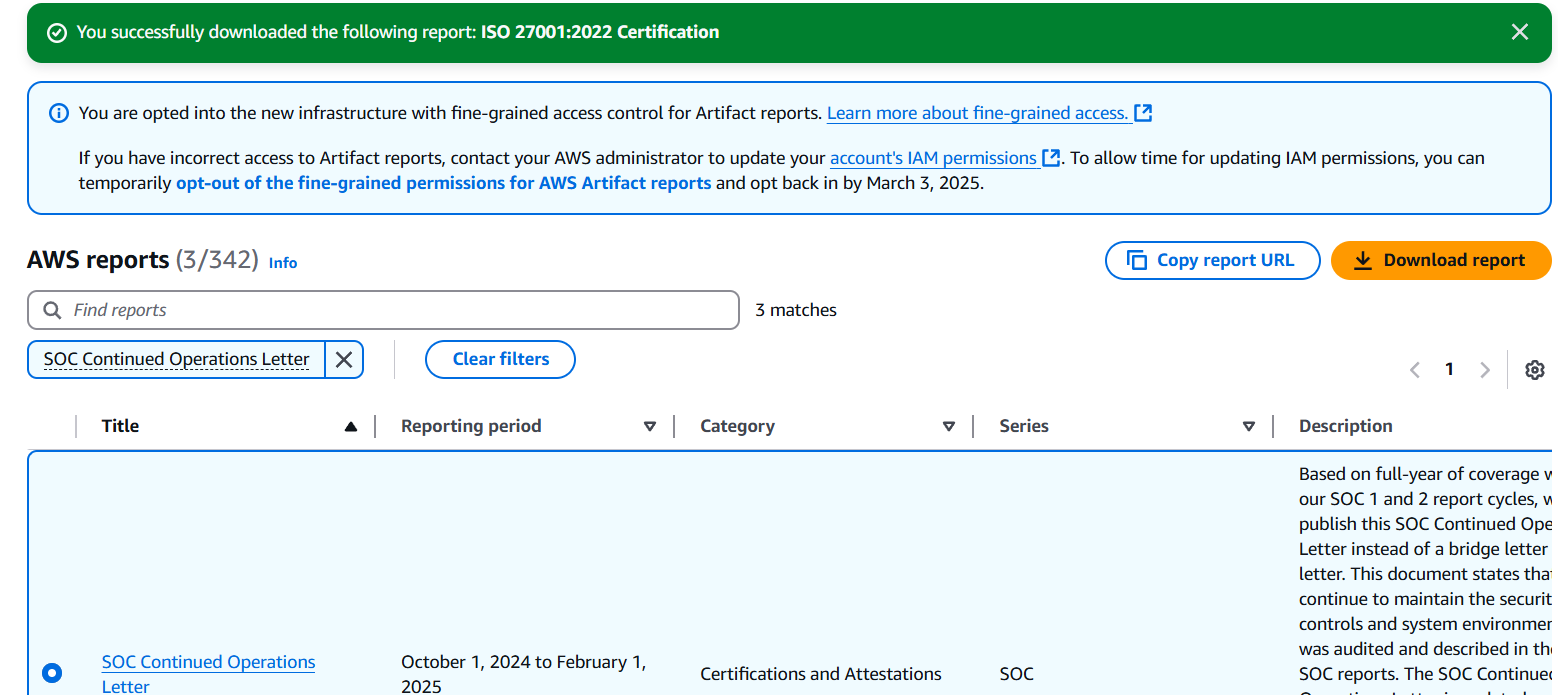The width and height of the screenshot is (1558, 695).
Task: Click Copy report URL button
Action: click(1212, 260)
